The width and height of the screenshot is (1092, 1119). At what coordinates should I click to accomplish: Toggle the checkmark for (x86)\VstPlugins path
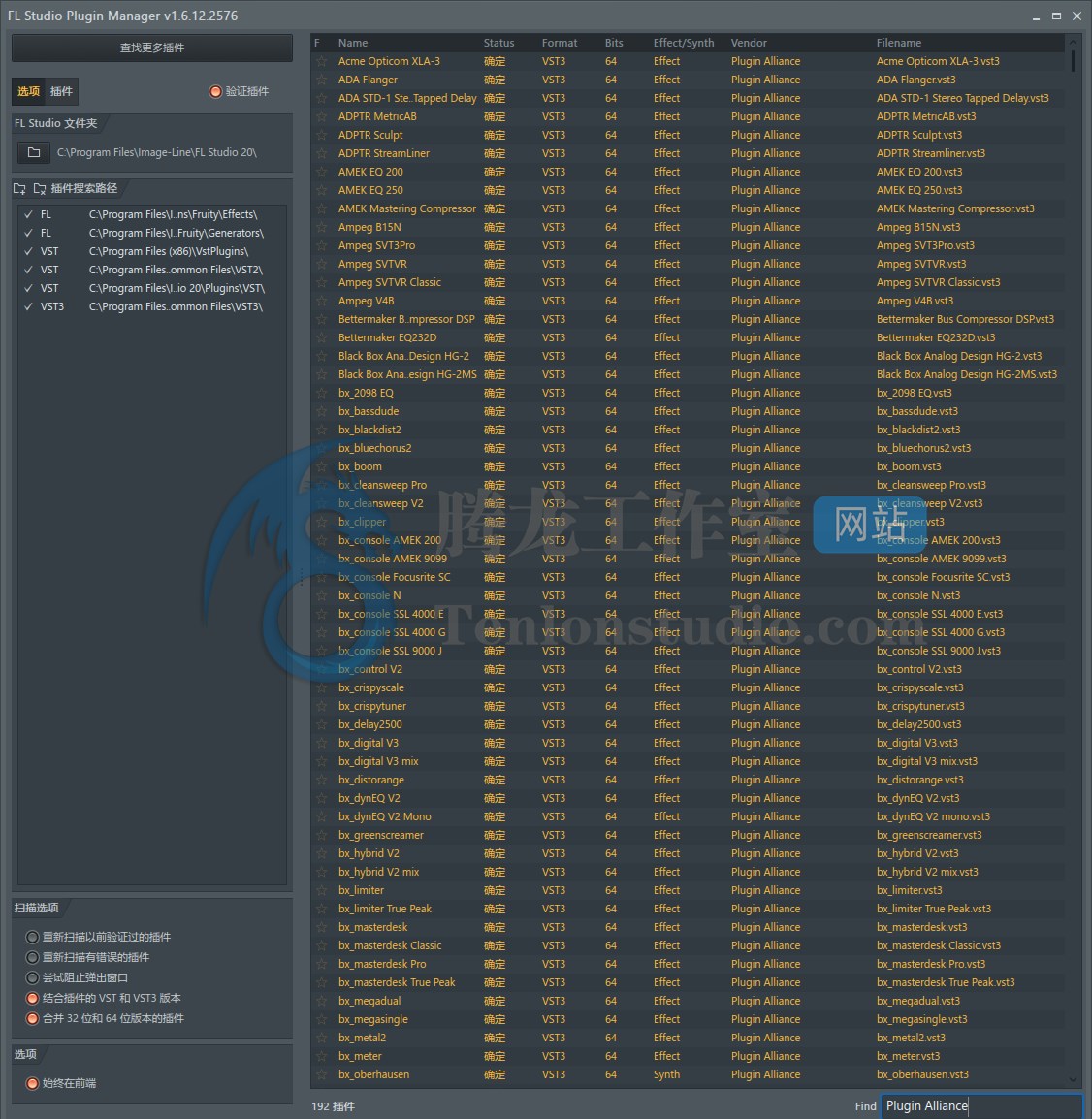(x=28, y=251)
